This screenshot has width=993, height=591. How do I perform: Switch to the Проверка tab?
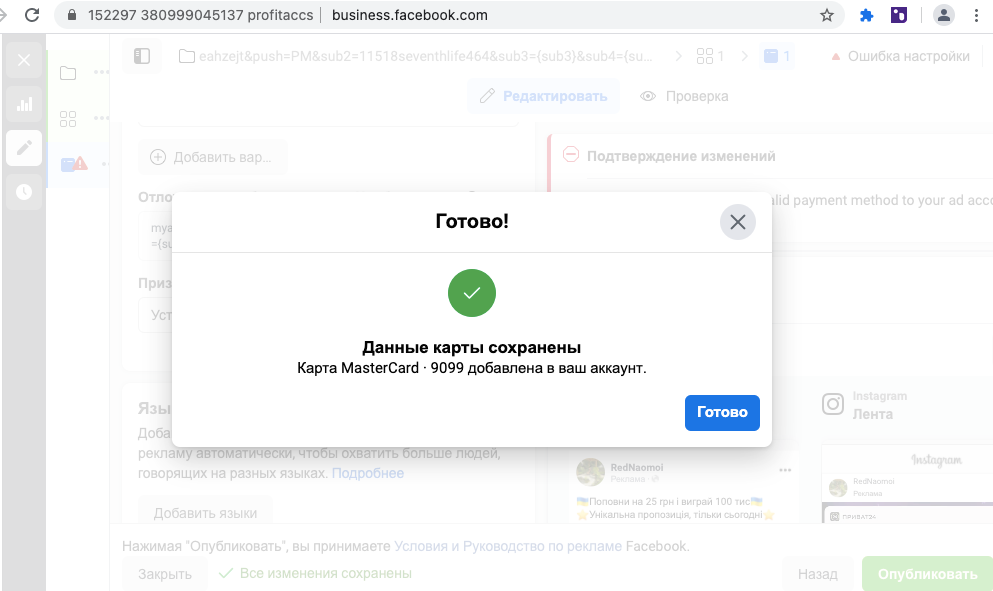click(684, 96)
